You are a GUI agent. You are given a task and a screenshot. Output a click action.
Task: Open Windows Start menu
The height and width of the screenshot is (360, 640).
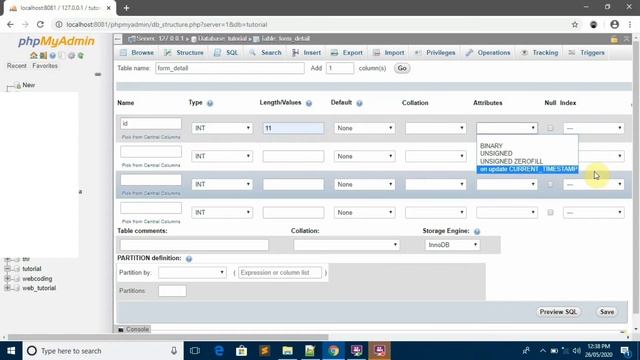point(11,351)
